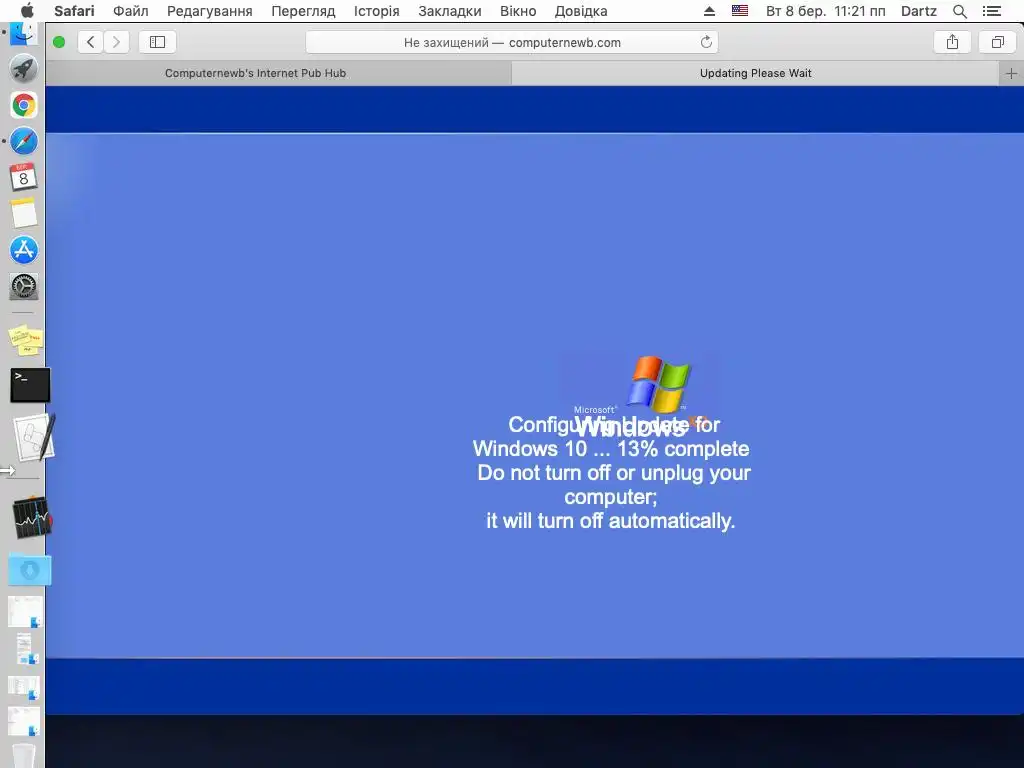The image size is (1024, 768).
Task: Toggle the Safari sidebar button
Action: [x=157, y=42]
